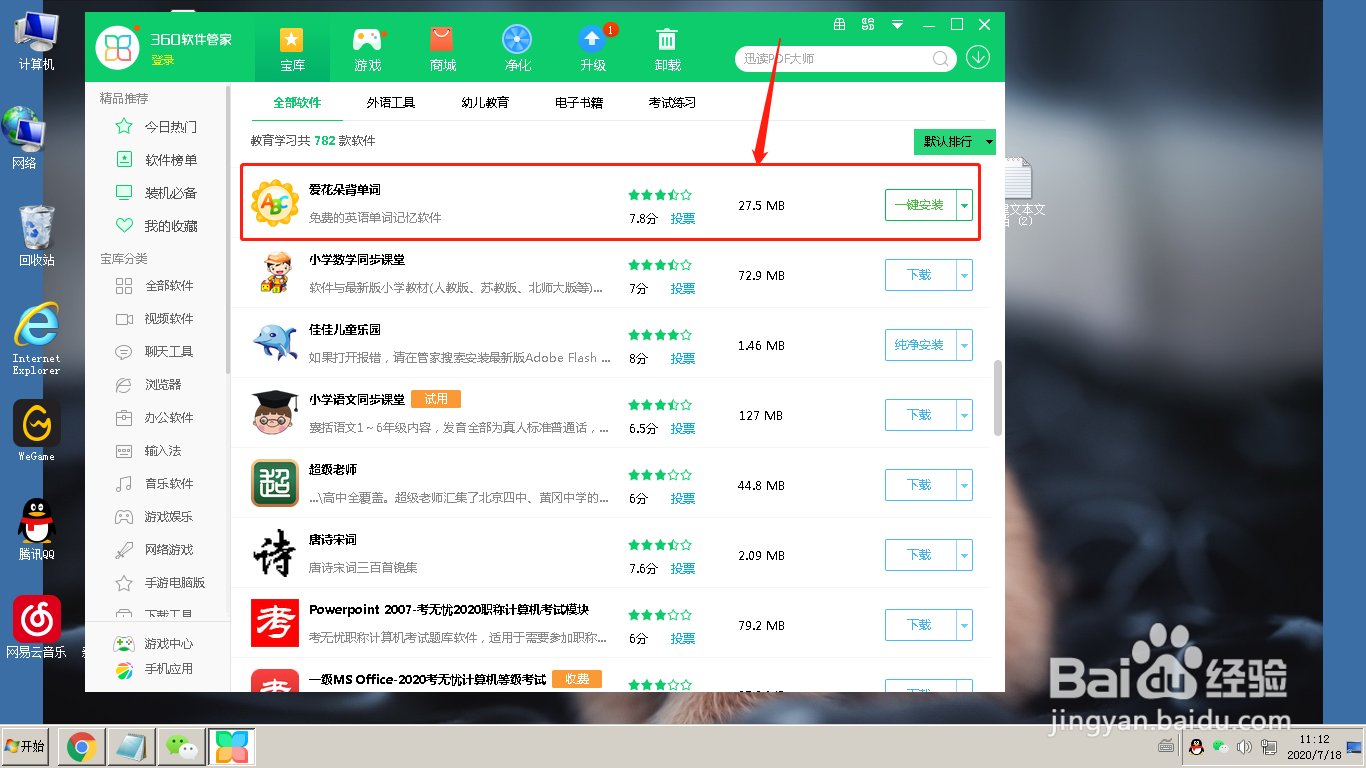Click 投票 link for 爱花朵背单词

click(x=683, y=219)
